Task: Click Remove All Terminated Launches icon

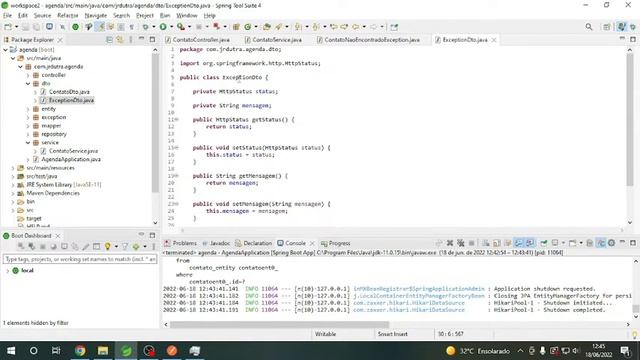Action: pos(461,243)
